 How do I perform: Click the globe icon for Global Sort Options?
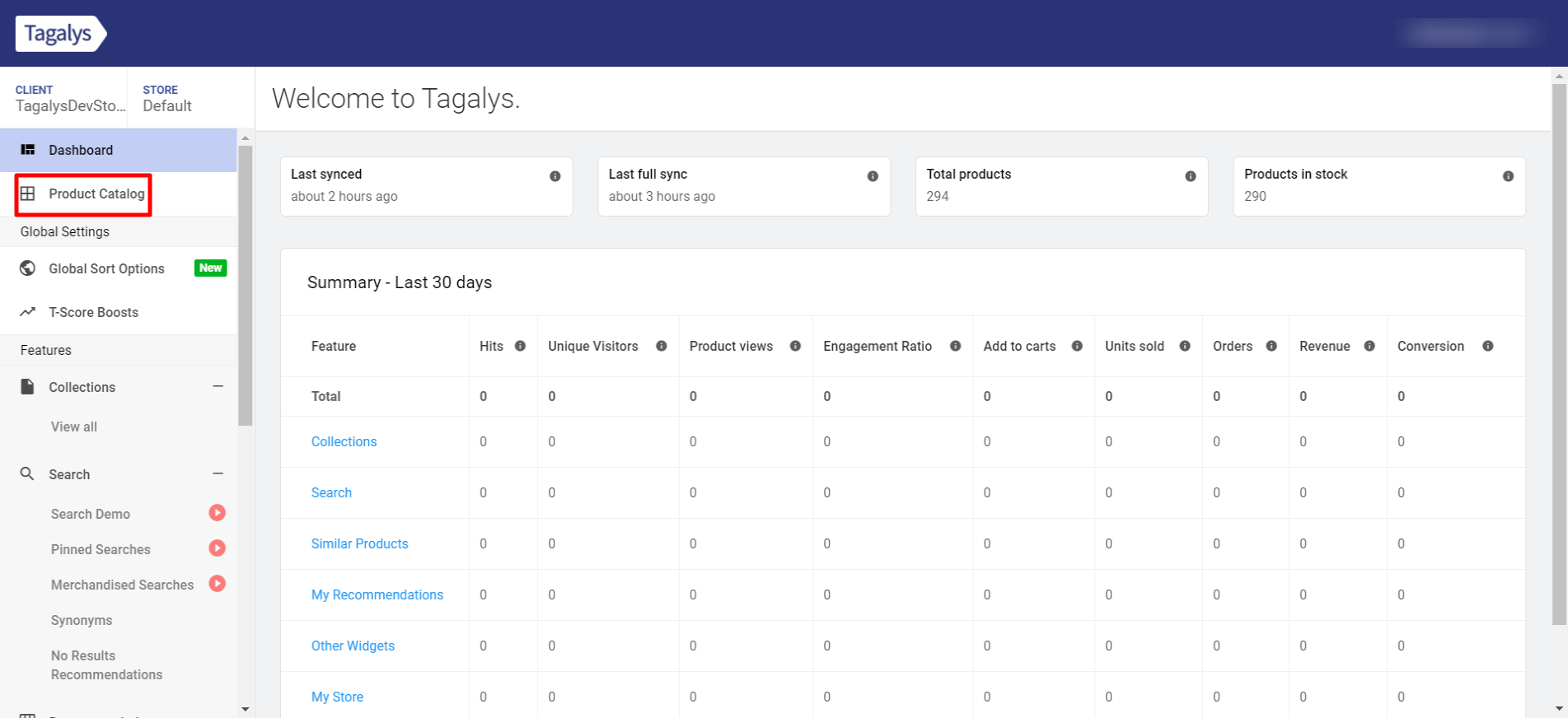click(27, 268)
